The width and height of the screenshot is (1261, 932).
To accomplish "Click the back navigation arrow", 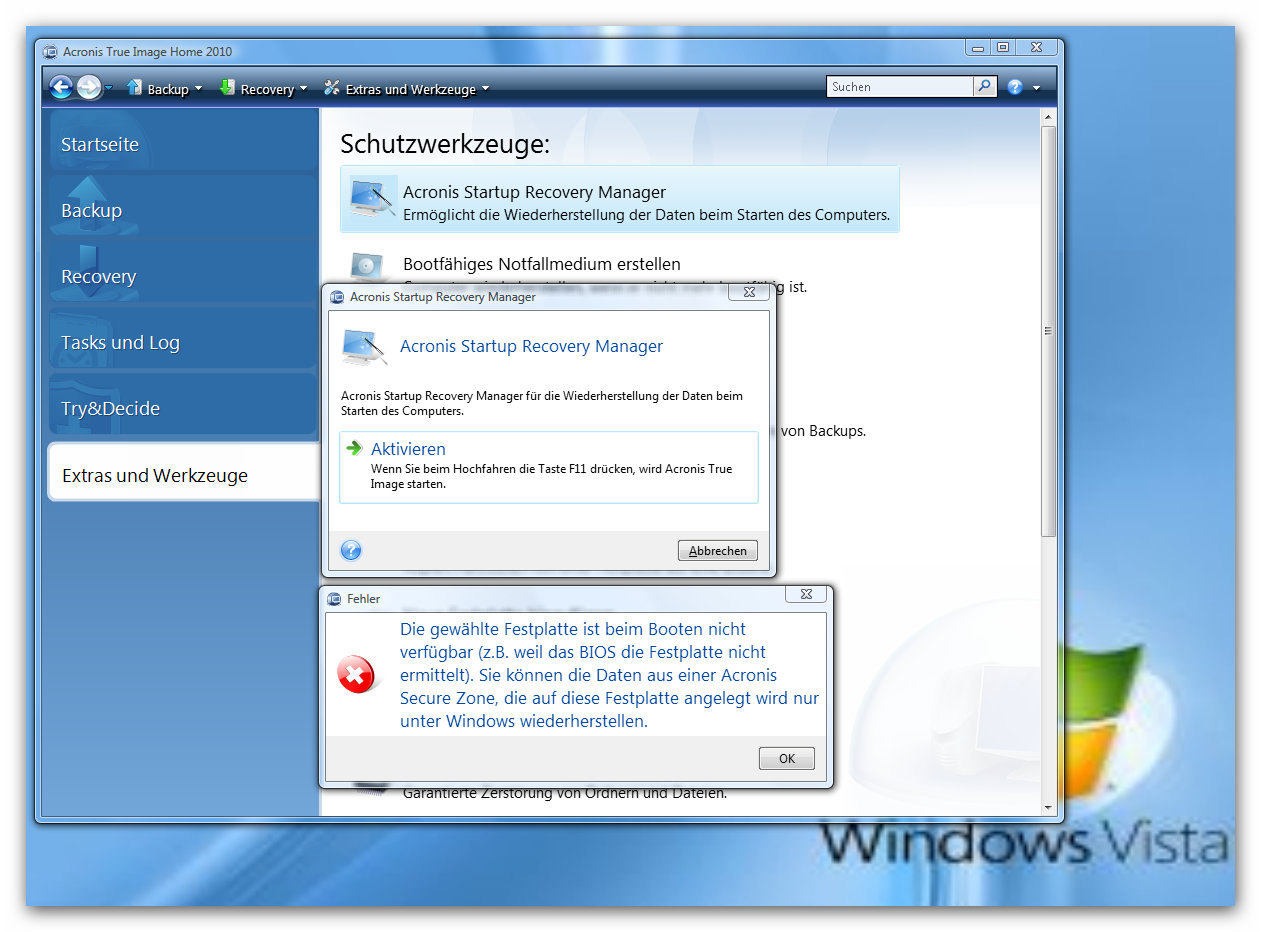I will click(61, 88).
